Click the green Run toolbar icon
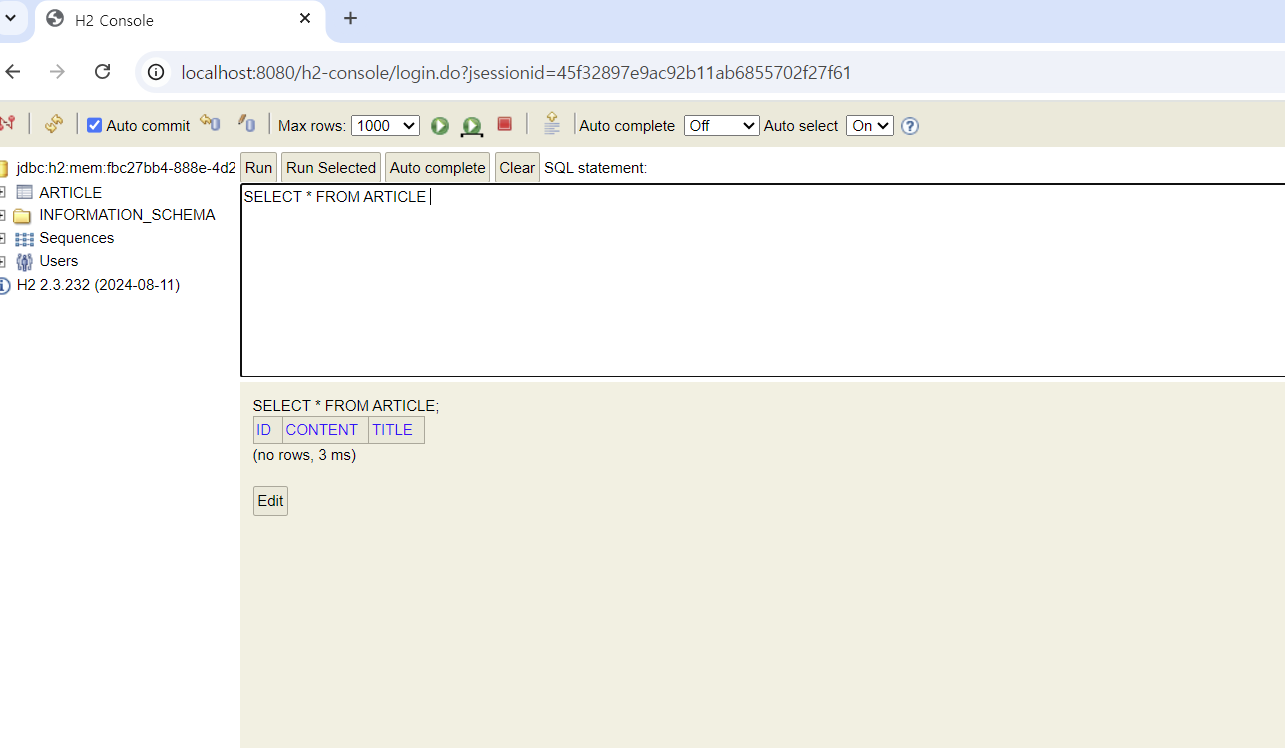This screenshot has width=1285, height=748. pos(440,125)
